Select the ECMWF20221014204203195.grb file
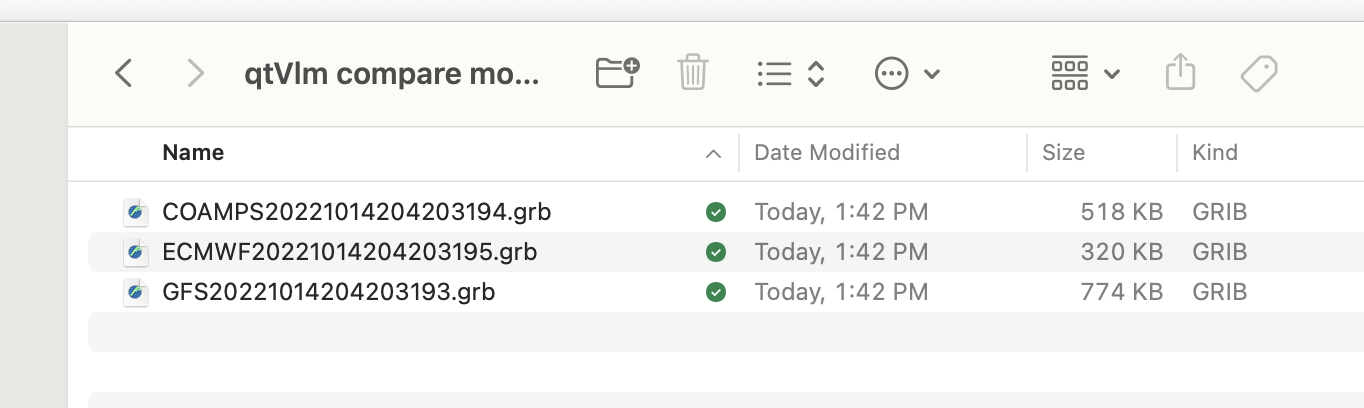Viewport: 1364px width, 408px height. click(x=349, y=252)
